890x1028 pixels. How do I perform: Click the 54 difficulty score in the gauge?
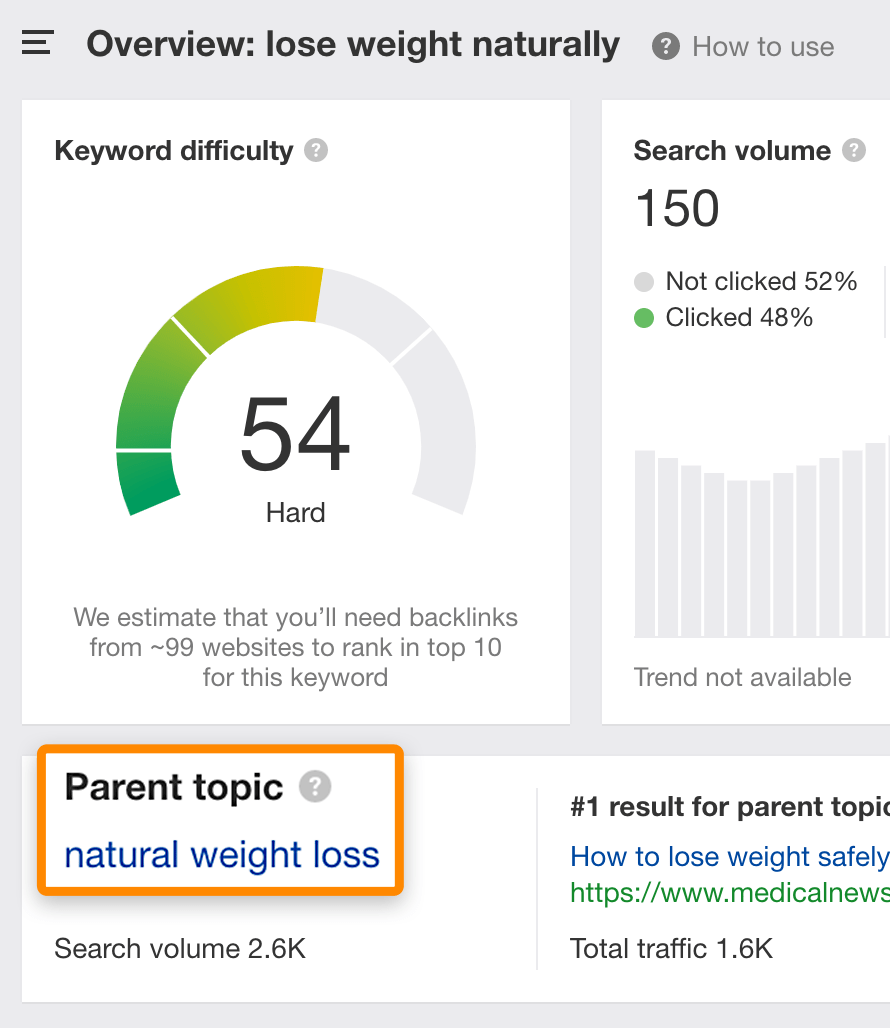click(x=296, y=436)
